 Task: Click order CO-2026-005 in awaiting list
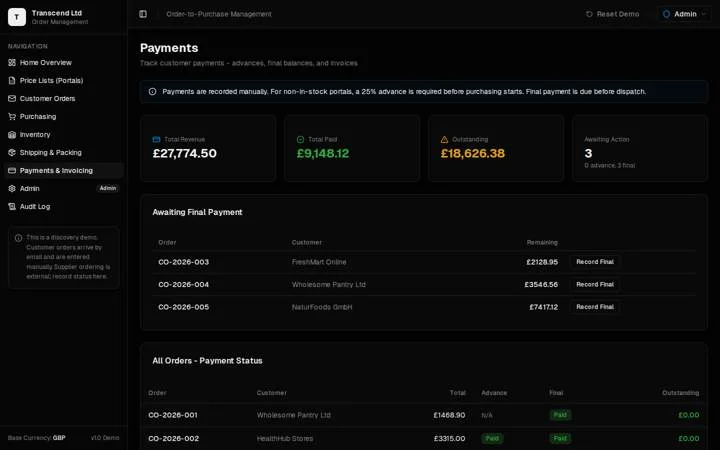(x=184, y=307)
